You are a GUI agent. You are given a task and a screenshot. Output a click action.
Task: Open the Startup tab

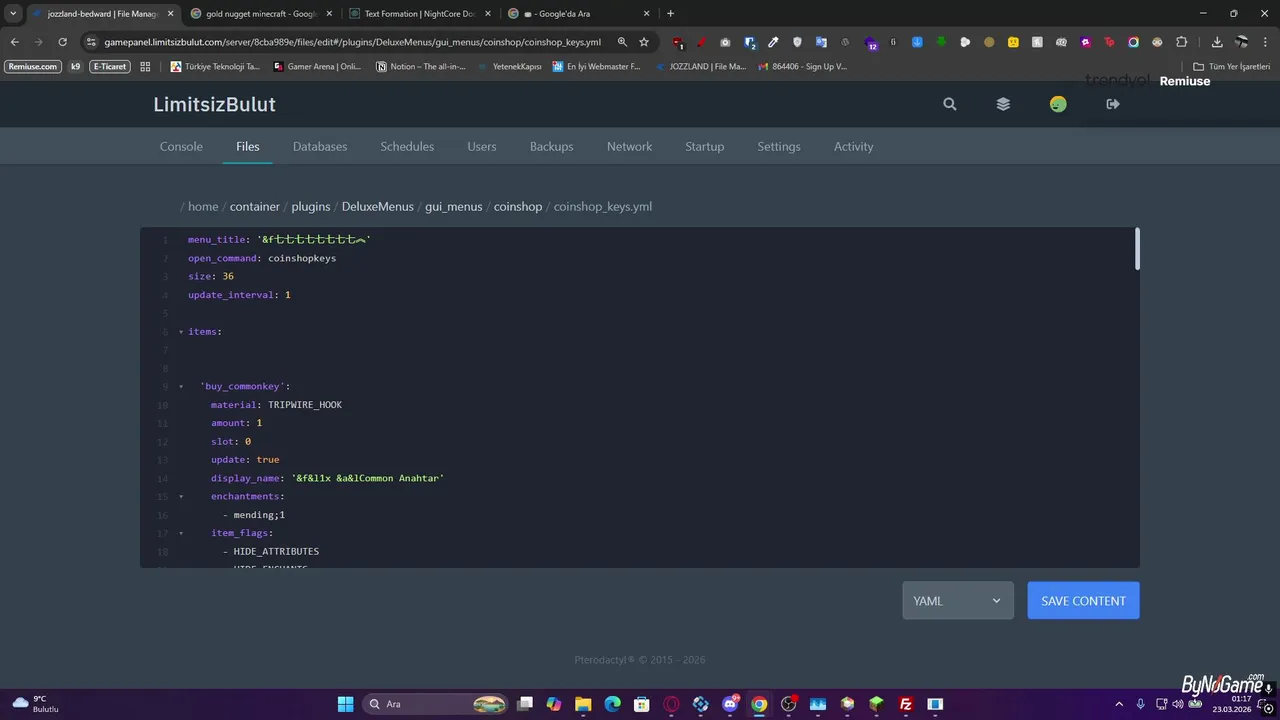pos(705,146)
